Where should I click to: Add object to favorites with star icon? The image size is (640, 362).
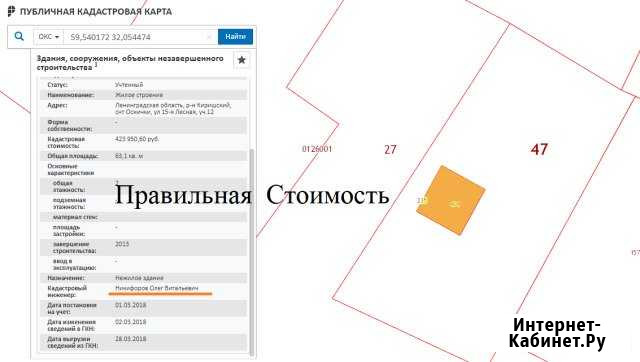pyautogui.click(x=242, y=60)
